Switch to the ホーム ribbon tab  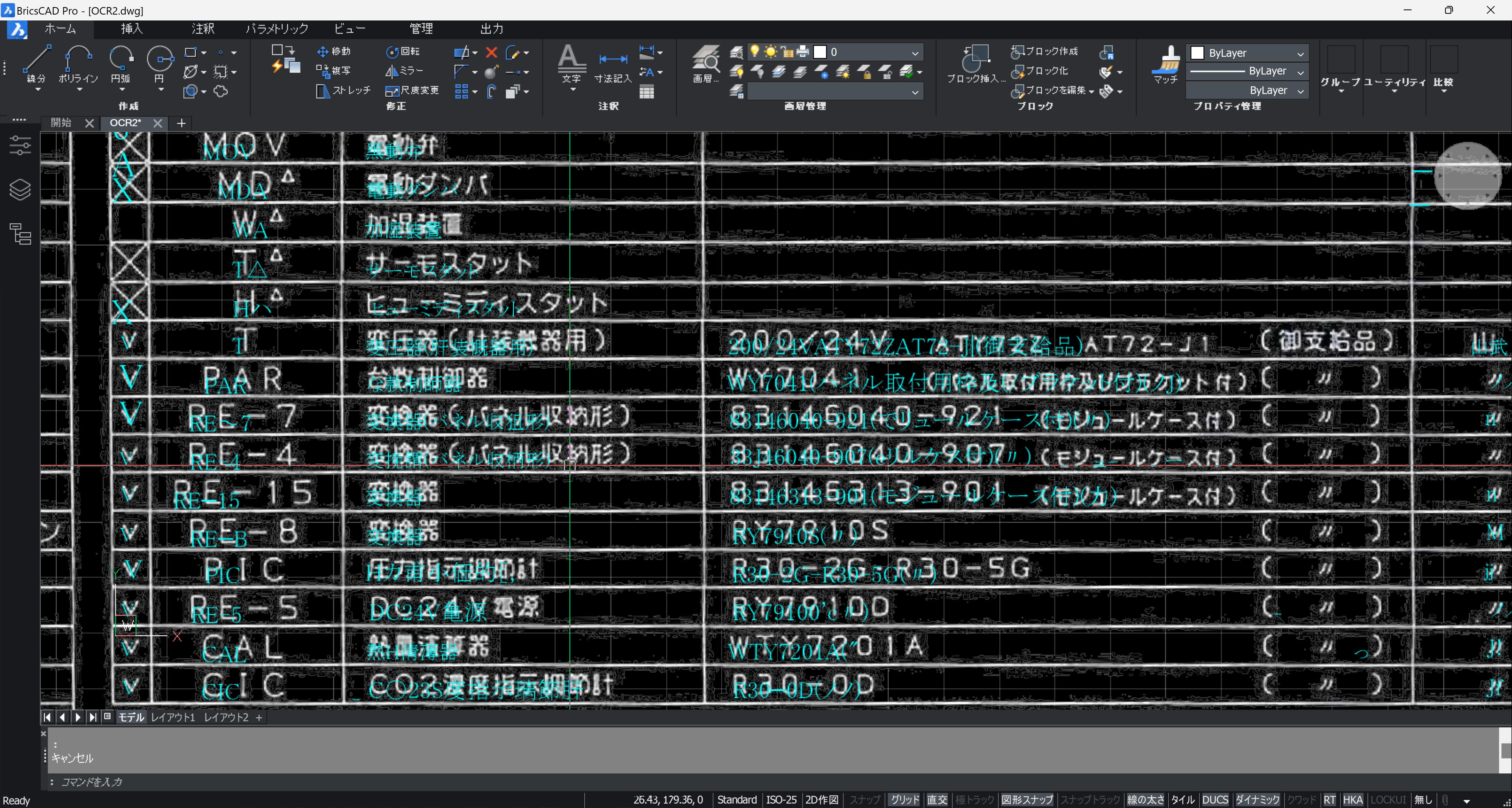point(61,29)
